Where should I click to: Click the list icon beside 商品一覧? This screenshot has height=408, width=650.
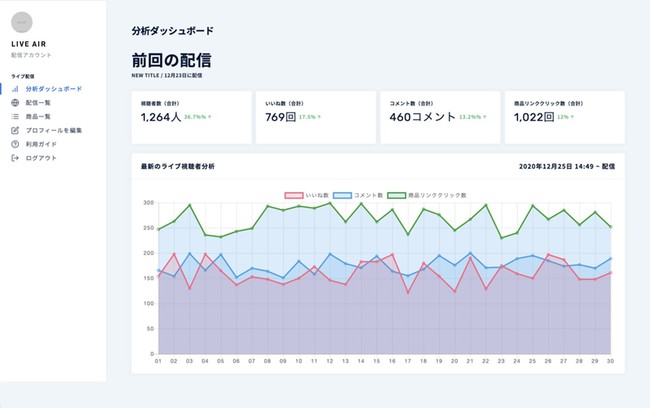(15, 117)
